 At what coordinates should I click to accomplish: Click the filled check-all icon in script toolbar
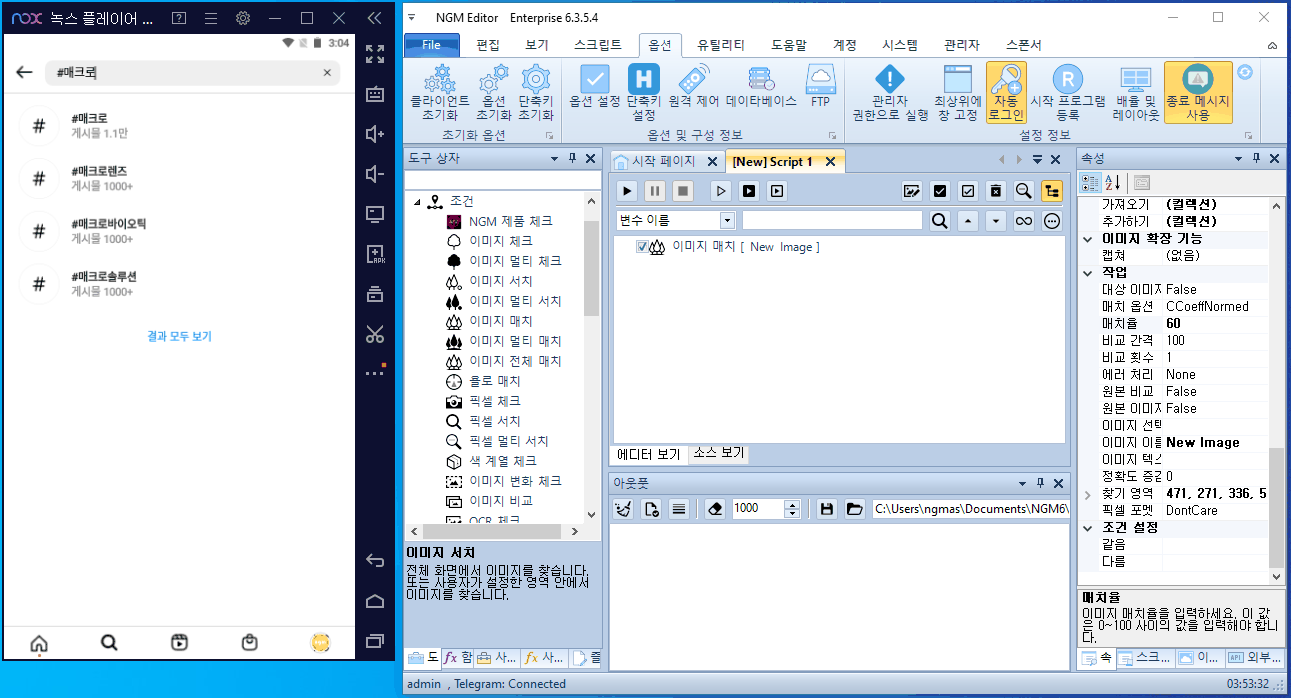point(939,190)
